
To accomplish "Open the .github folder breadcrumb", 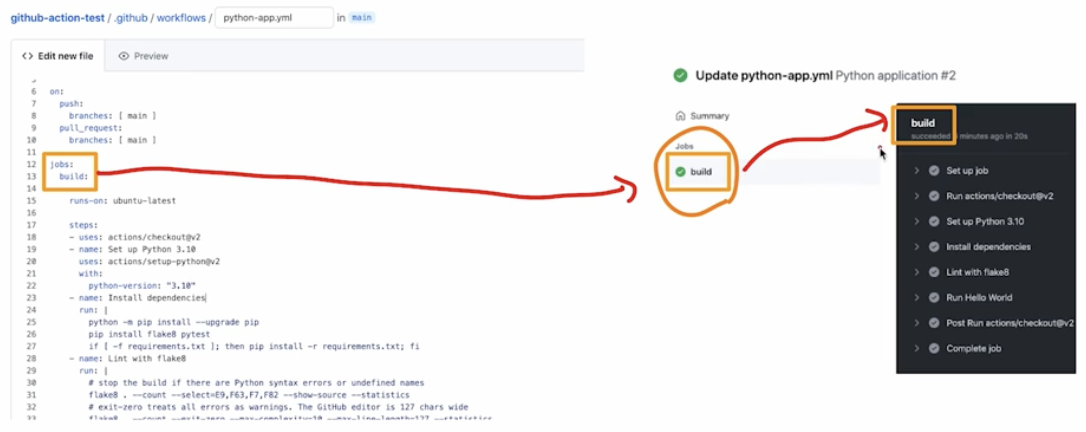I will [x=131, y=18].
